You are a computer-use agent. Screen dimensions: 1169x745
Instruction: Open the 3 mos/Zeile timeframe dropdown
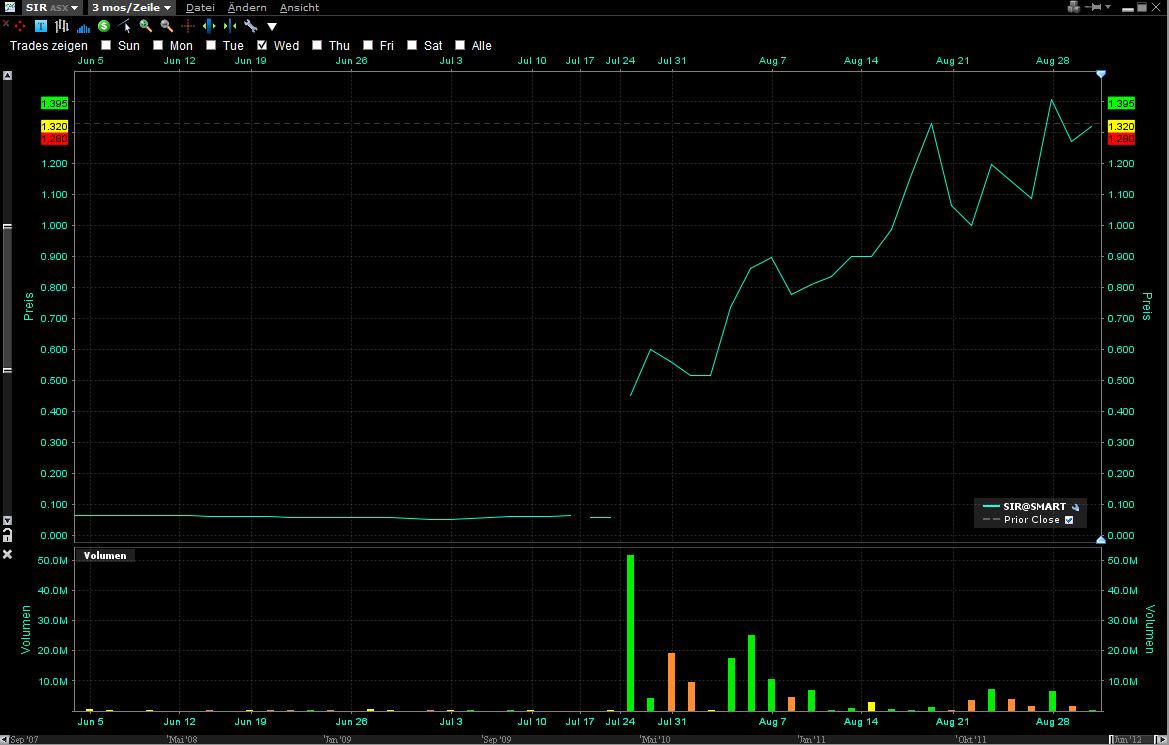(131, 7)
